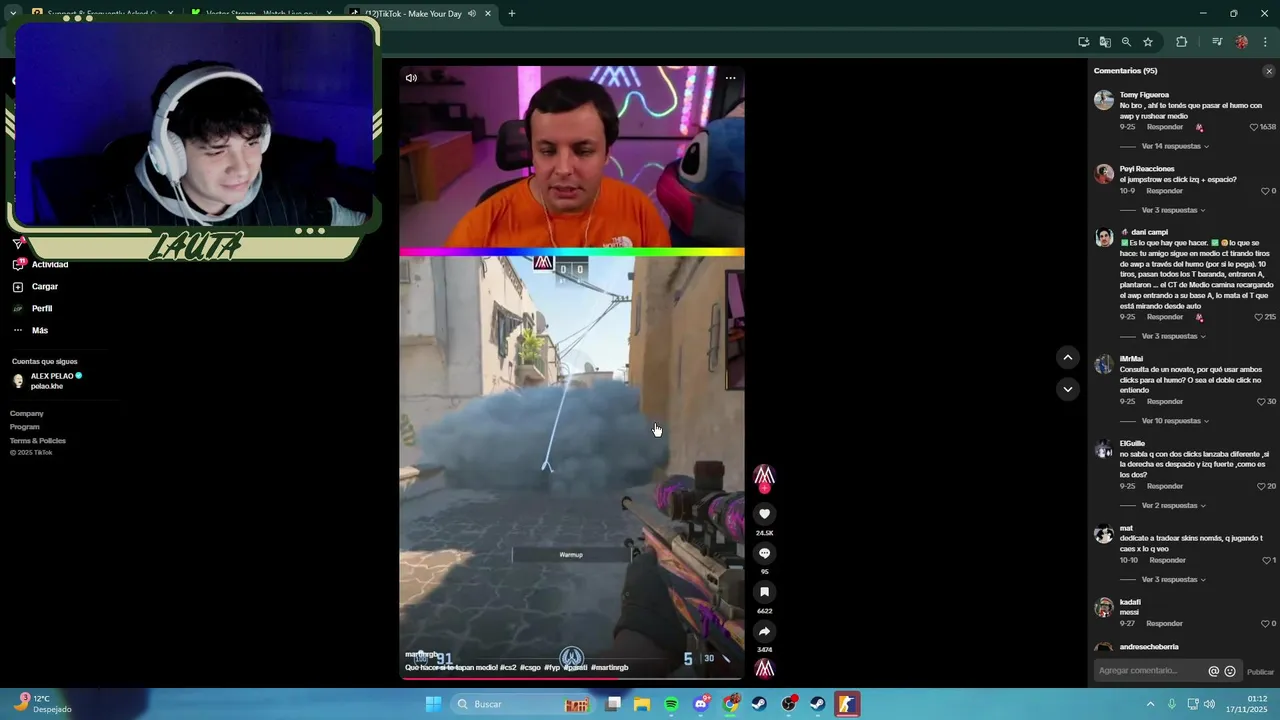
Task: Save video with the bookmark icon
Action: (x=764, y=592)
